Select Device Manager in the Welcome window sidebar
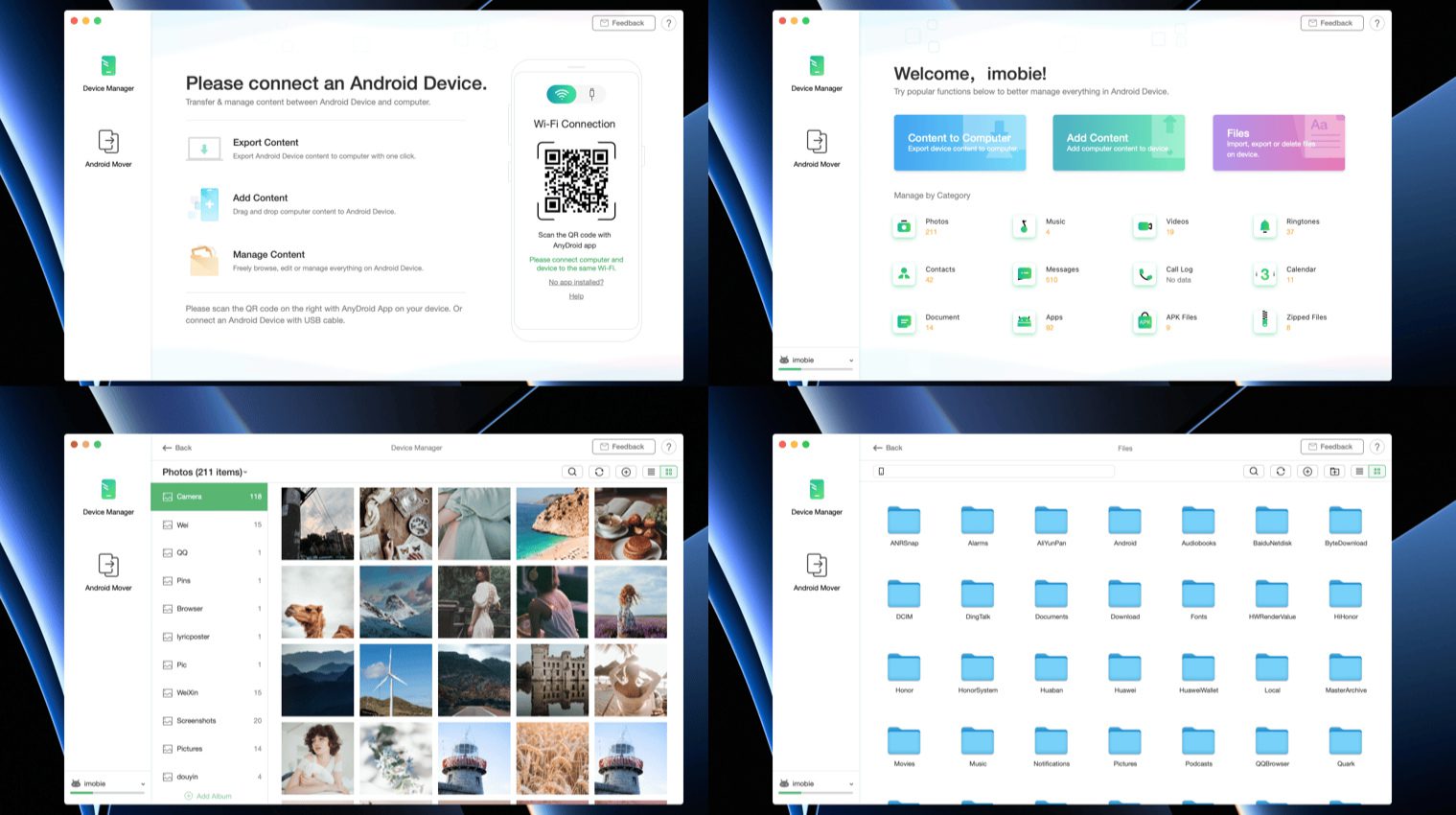 click(817, 73)
